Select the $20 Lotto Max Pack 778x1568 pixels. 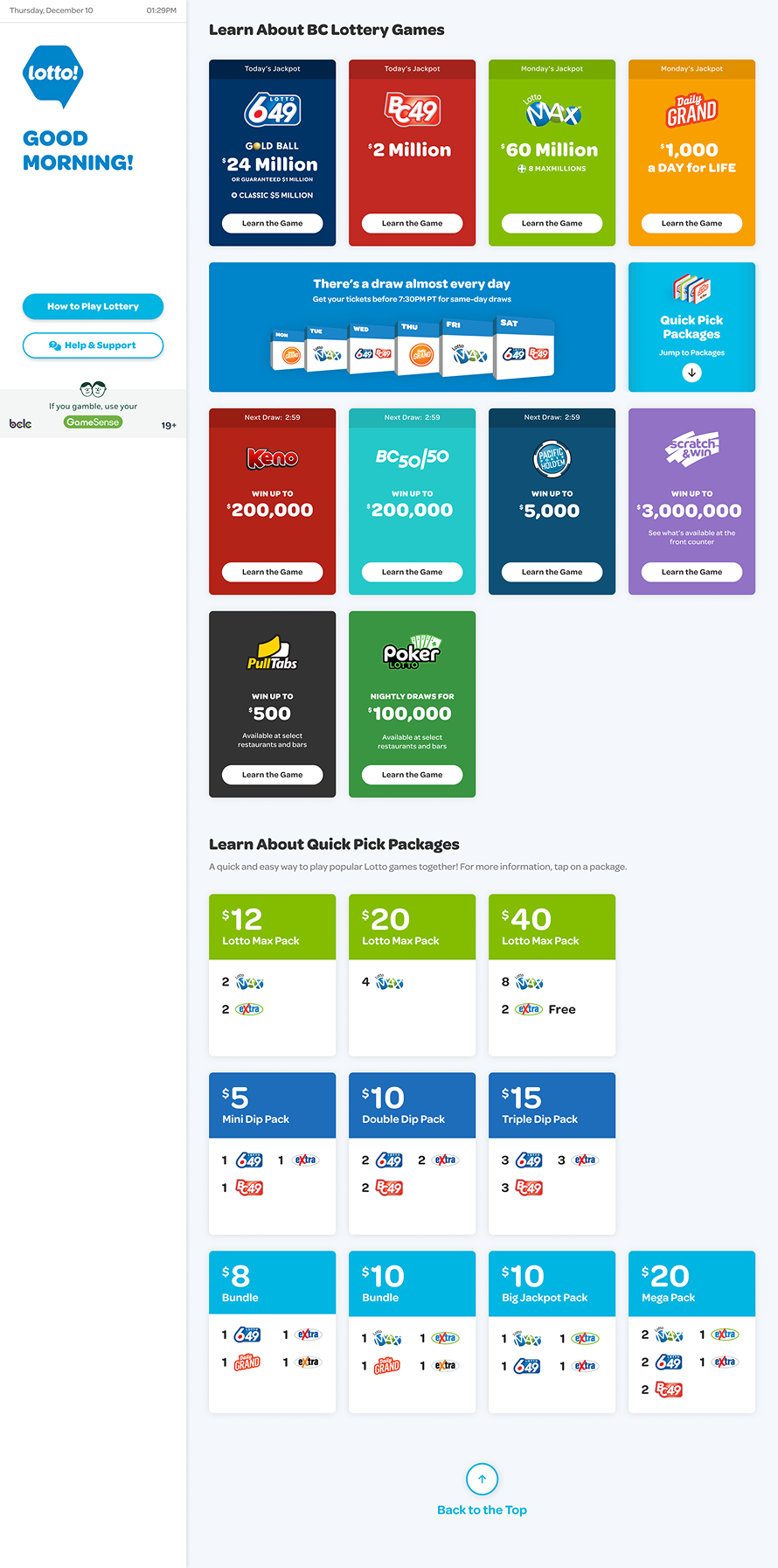(x=412, y=975)
